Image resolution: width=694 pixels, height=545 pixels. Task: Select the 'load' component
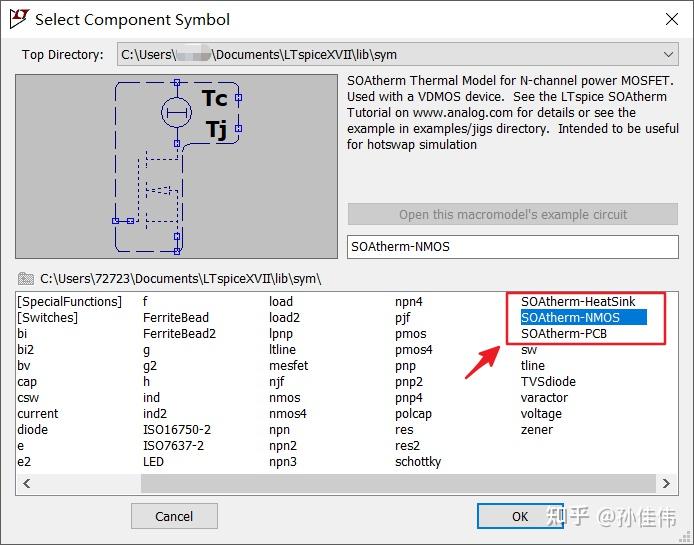click(x=281, y=301)
